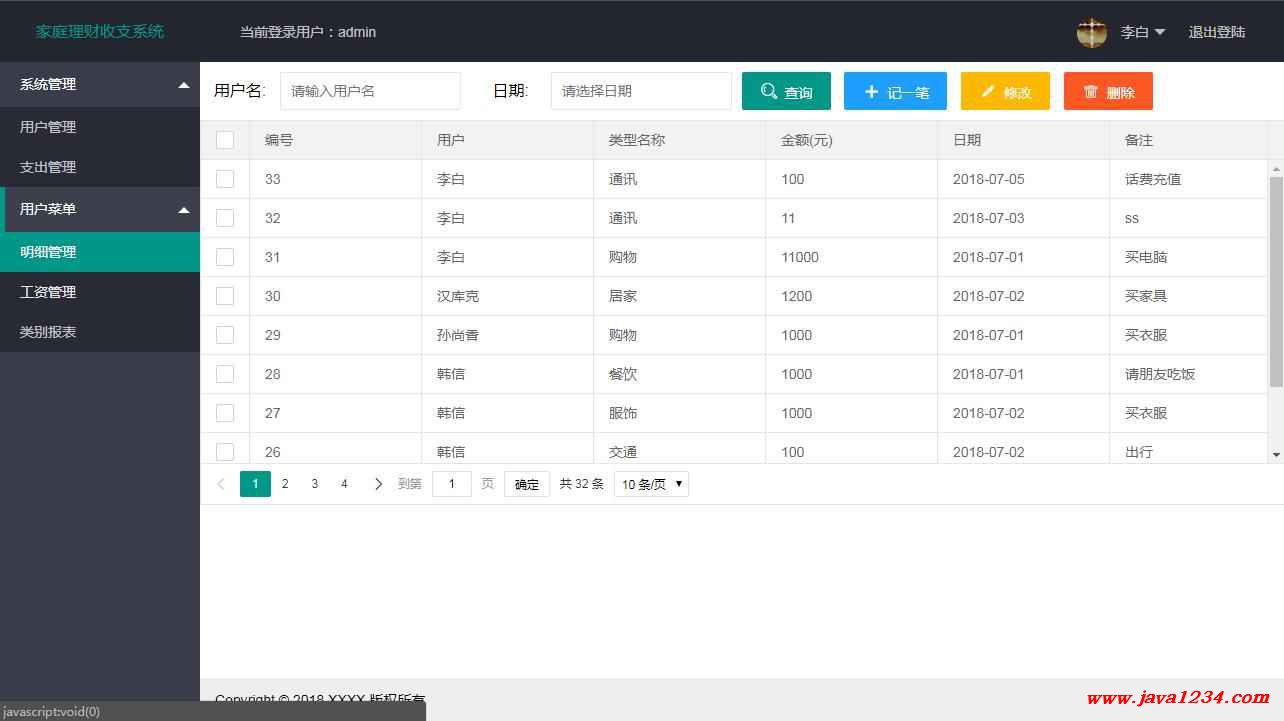
Task: Check the box for row 32
Action: [x=225, y=218]
